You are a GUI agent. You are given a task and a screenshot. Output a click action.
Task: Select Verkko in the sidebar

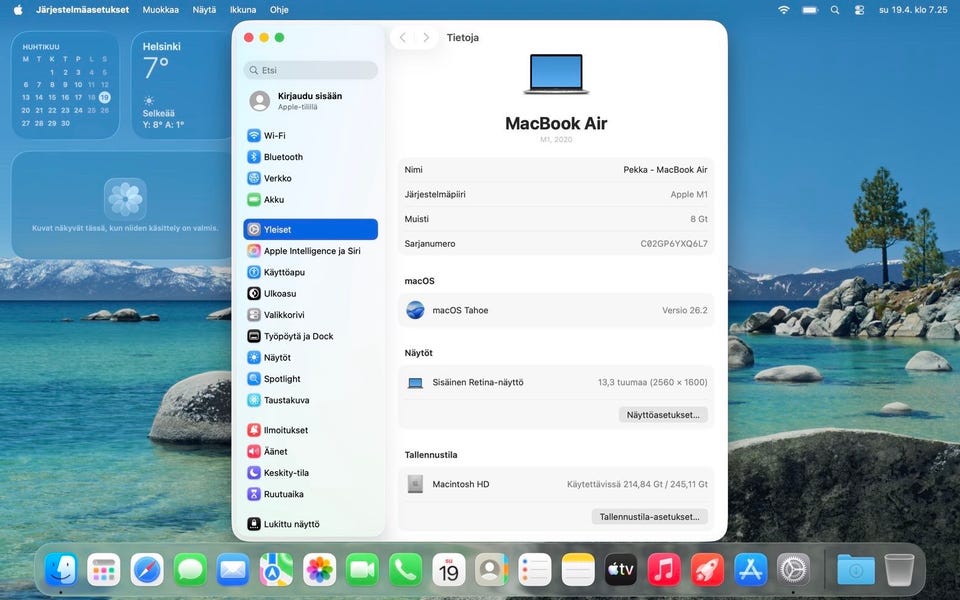[310, 179]
